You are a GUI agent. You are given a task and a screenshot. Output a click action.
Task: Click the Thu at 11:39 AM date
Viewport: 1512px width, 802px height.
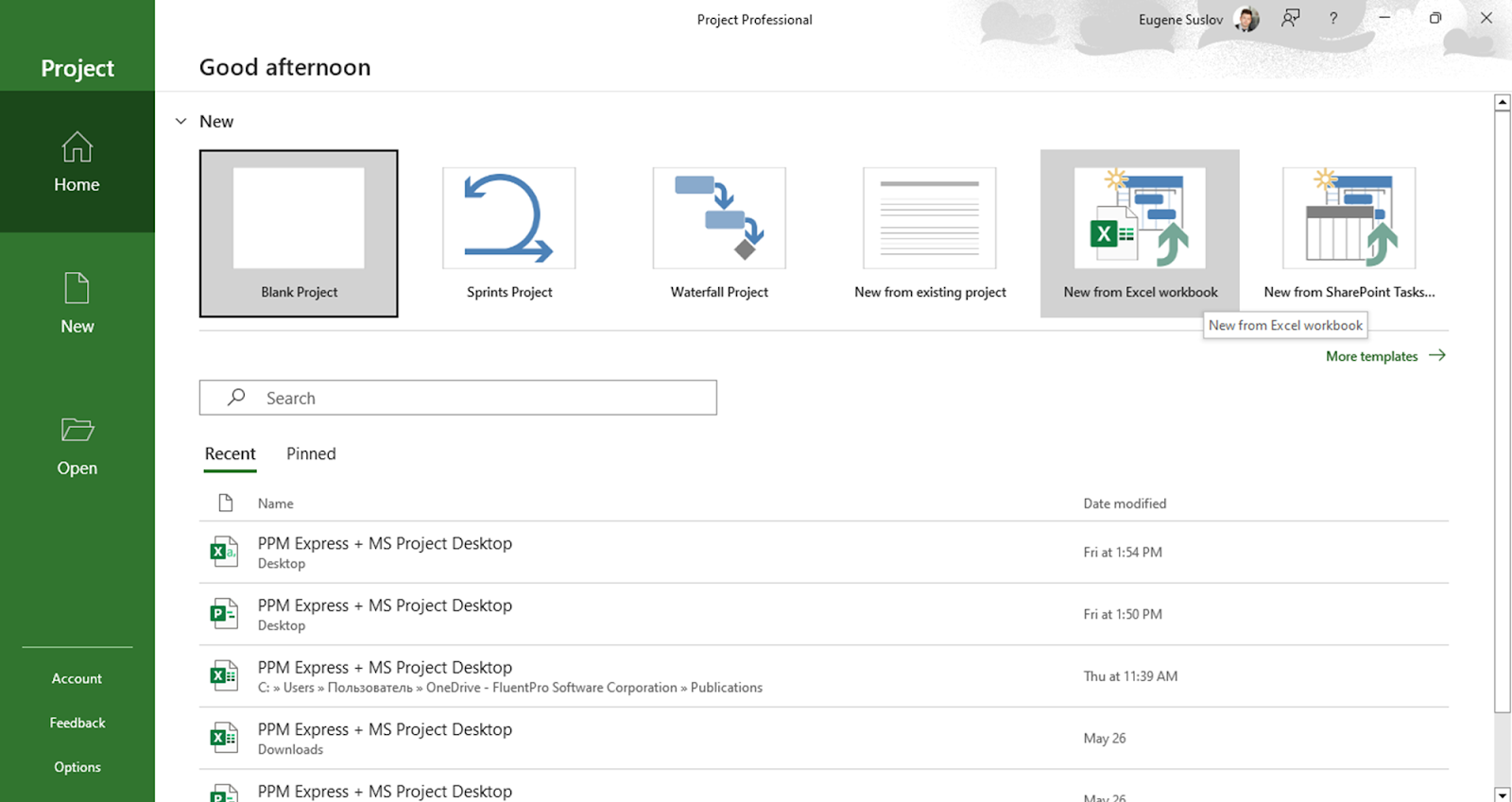click(x=1130, y=676)
